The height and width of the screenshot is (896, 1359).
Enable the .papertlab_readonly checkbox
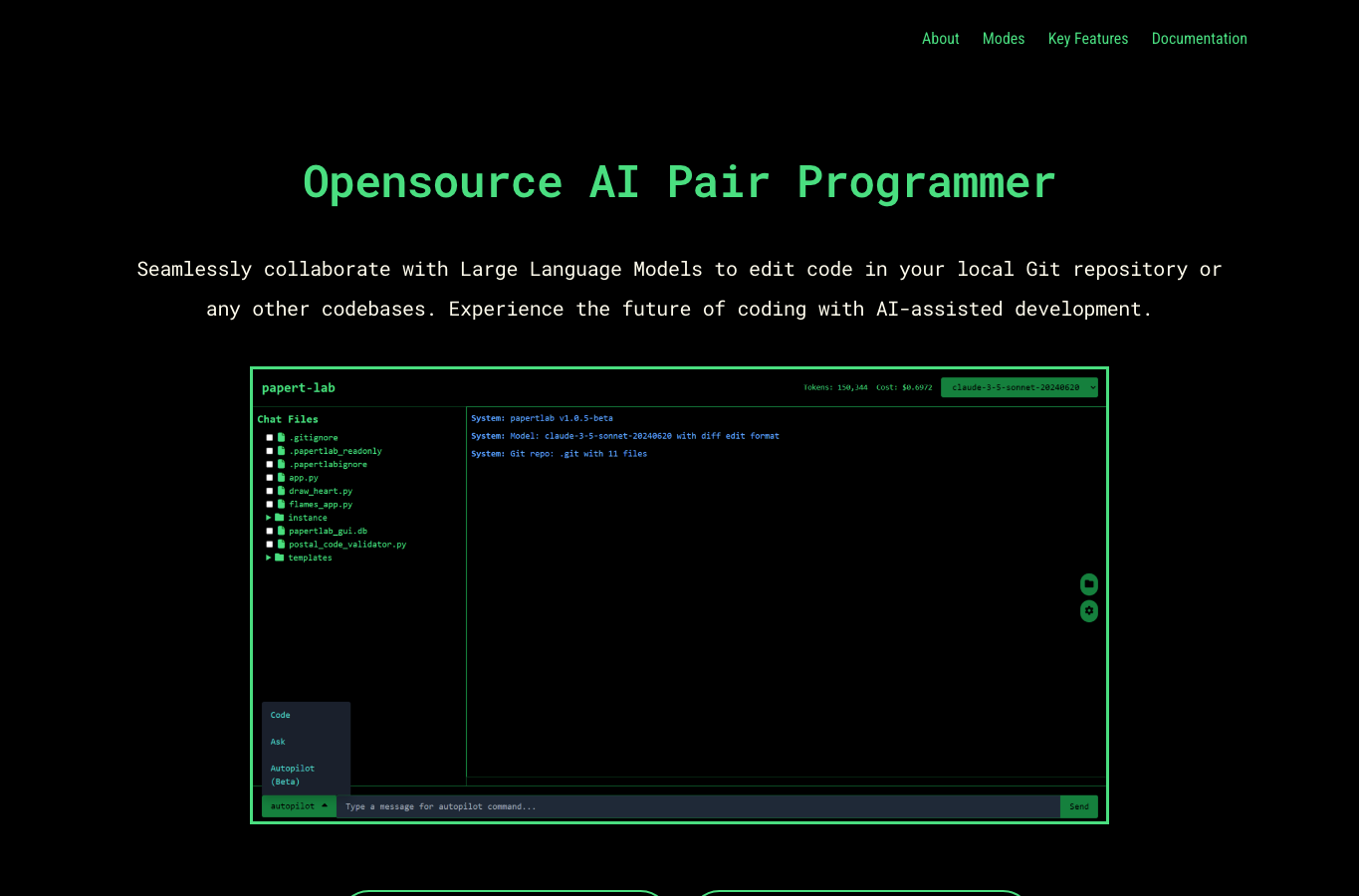(269, 451)
